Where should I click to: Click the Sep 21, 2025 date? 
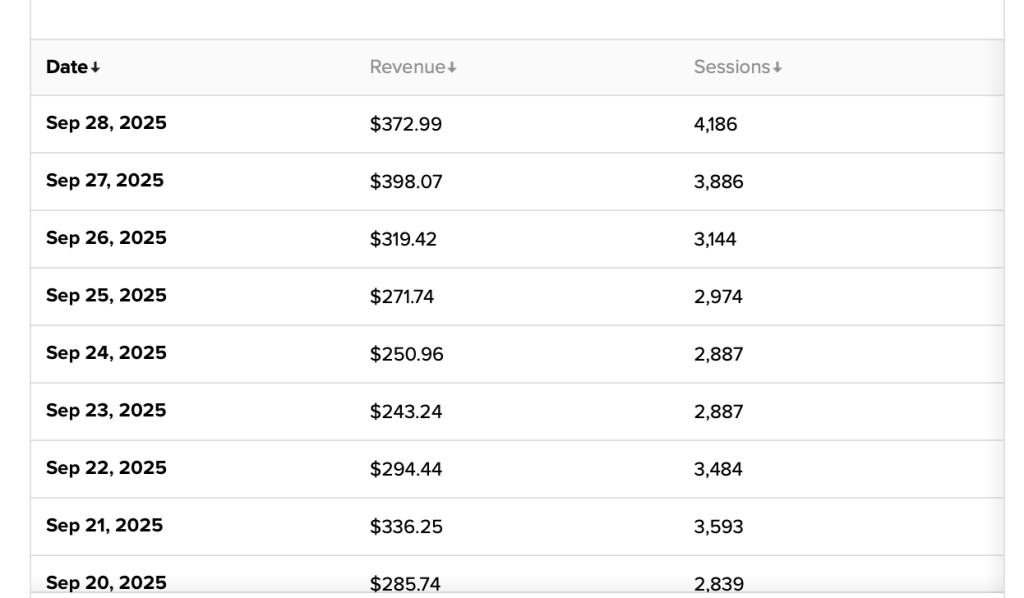click(x=104, y=526)
